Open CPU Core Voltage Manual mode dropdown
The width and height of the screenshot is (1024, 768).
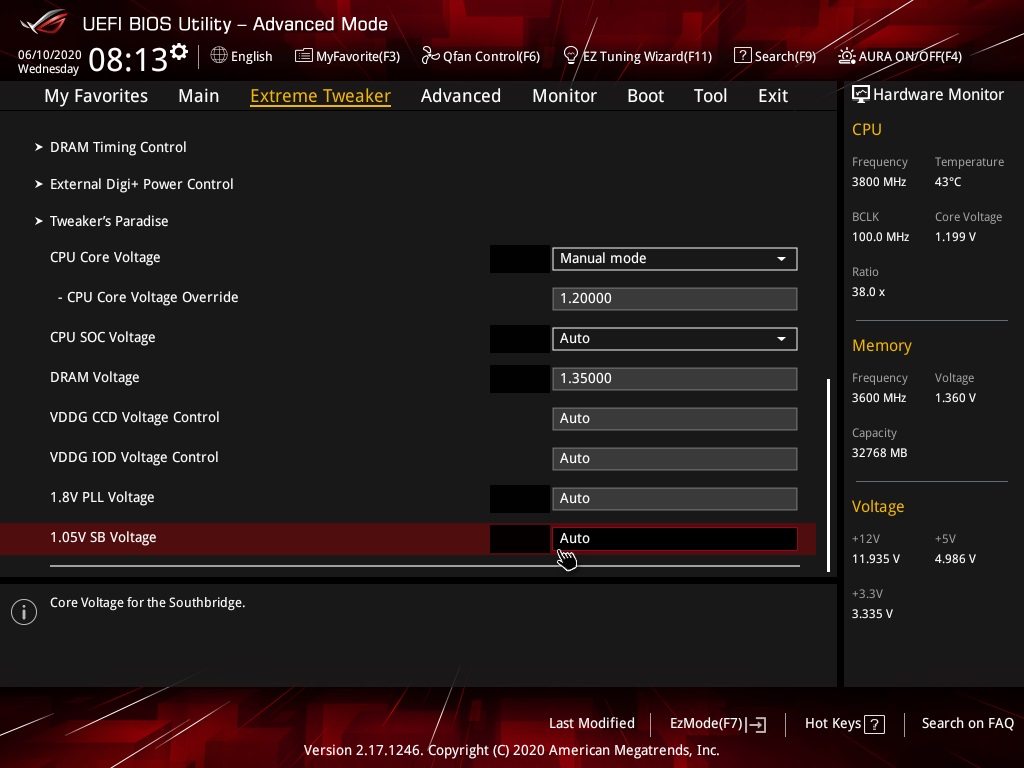point(675,259)
